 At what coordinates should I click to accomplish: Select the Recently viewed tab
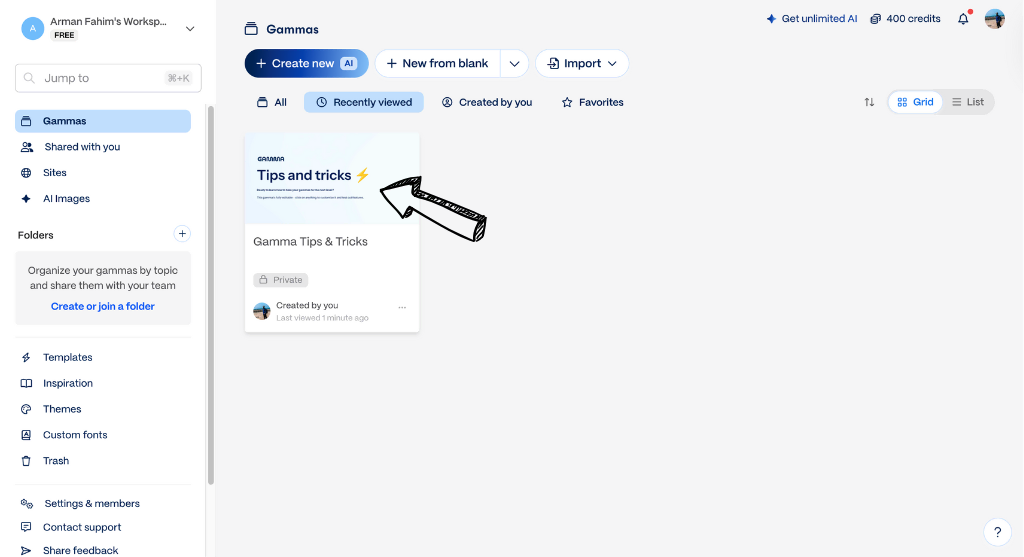coord(364,103)
